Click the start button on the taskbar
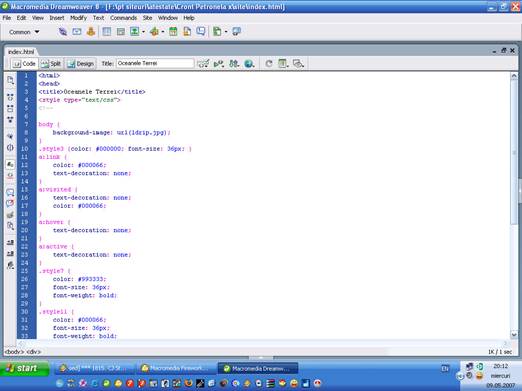 point(25,368)
